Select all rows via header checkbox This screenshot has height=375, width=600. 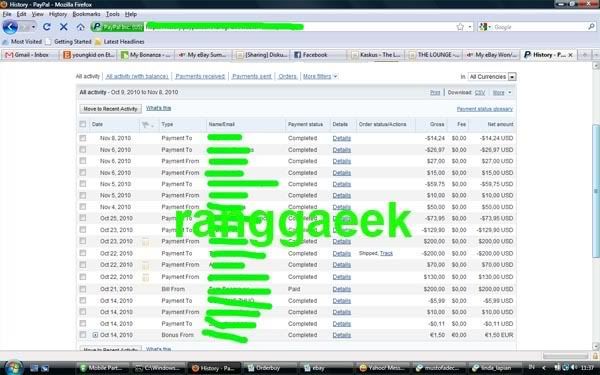[x=83, y=124]
